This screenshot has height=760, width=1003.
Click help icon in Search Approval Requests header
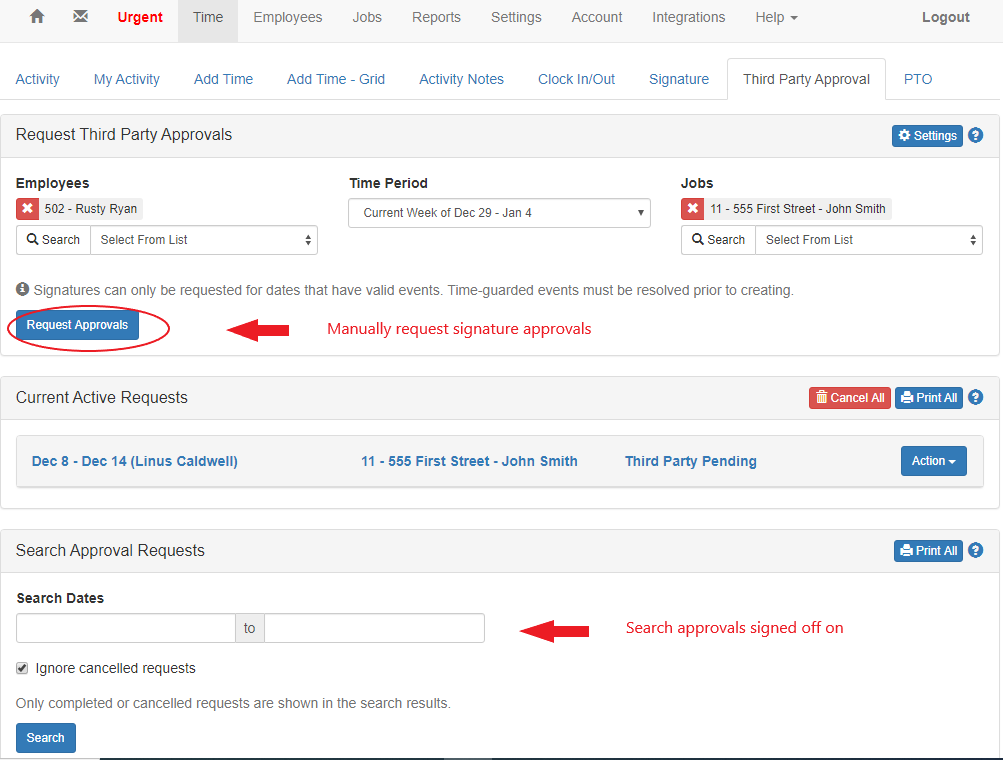pos(976,550)
